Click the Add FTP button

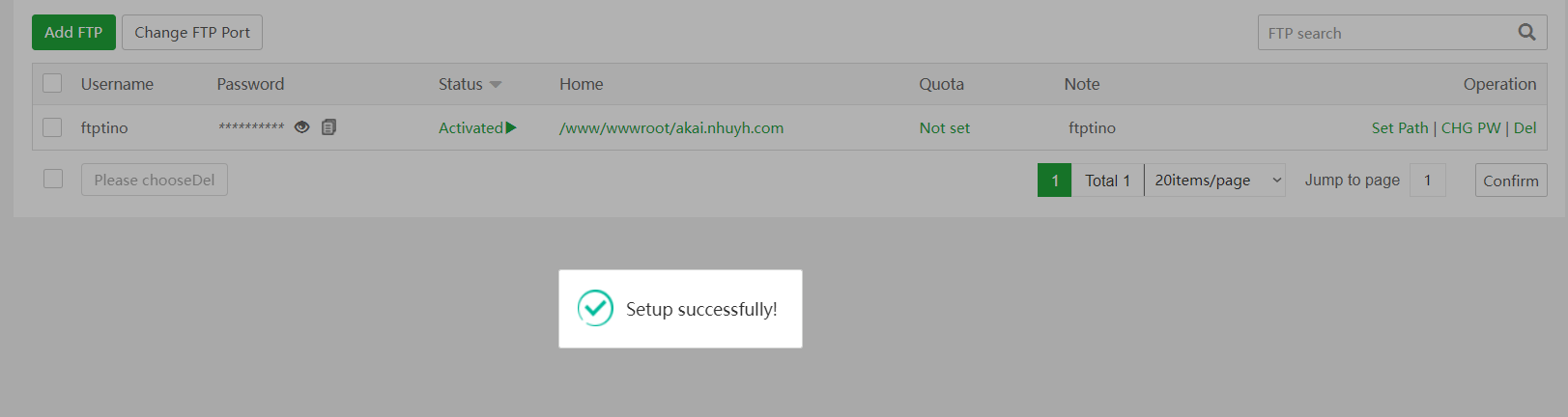[x=73, y=33]
